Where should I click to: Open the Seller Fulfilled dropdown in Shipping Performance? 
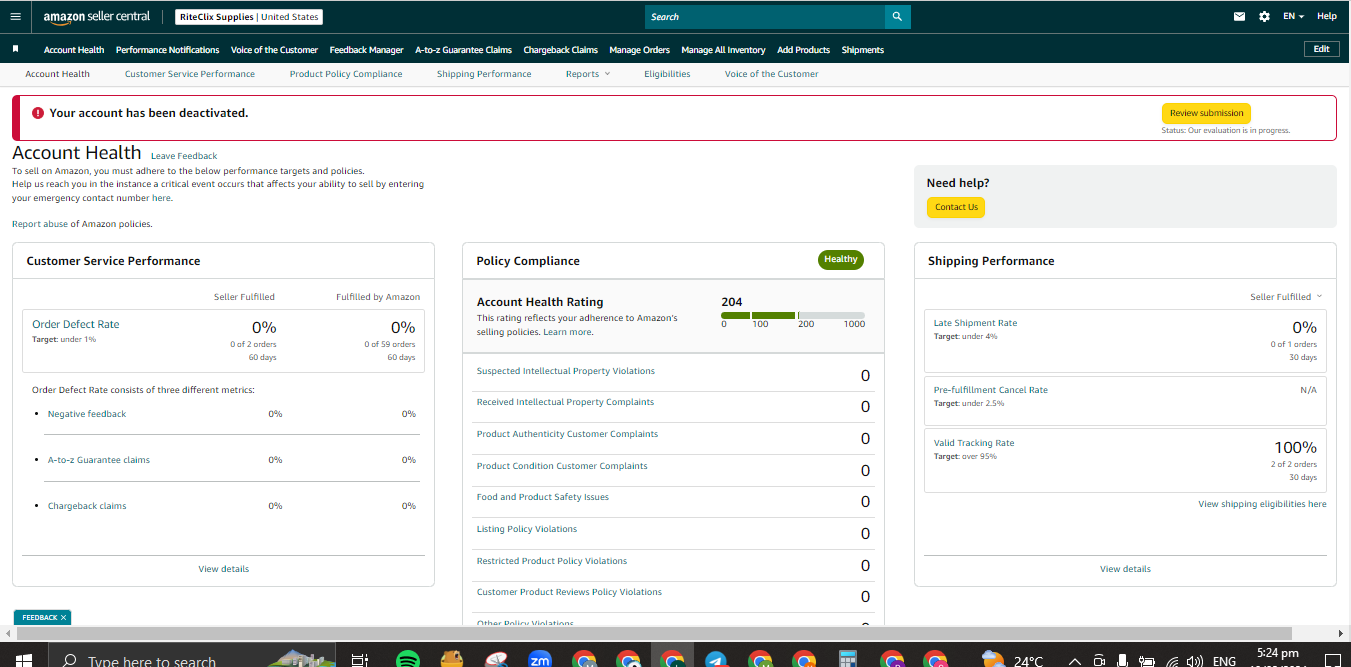pos(1286,297)
